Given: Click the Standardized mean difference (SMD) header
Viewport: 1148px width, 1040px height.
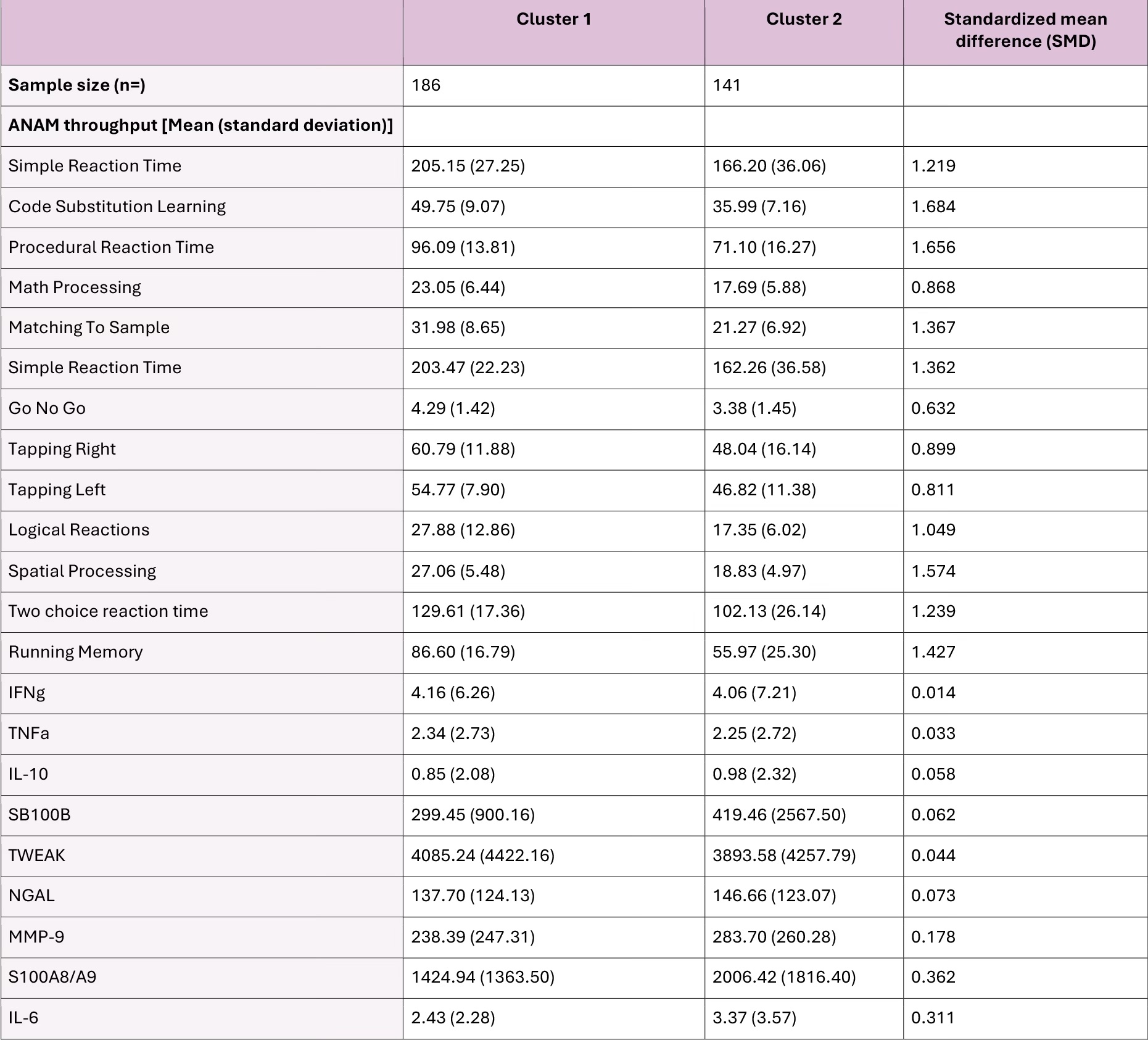Looking at the screenshot, I should coord(1025,30).
